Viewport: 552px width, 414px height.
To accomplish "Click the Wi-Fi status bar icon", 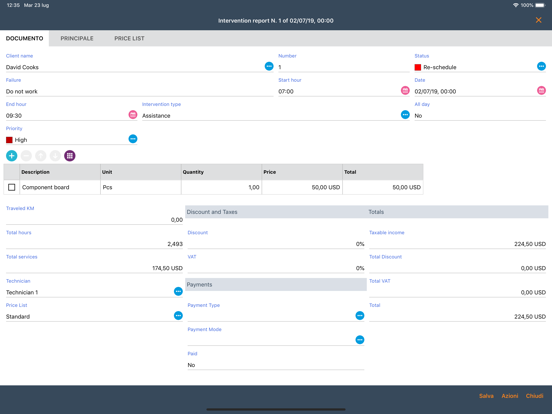I will coord(516,5).
